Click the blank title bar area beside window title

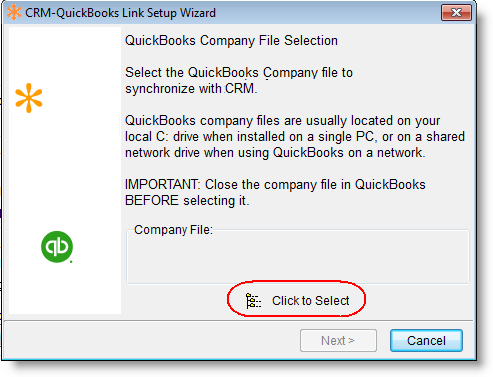point(327,13)
